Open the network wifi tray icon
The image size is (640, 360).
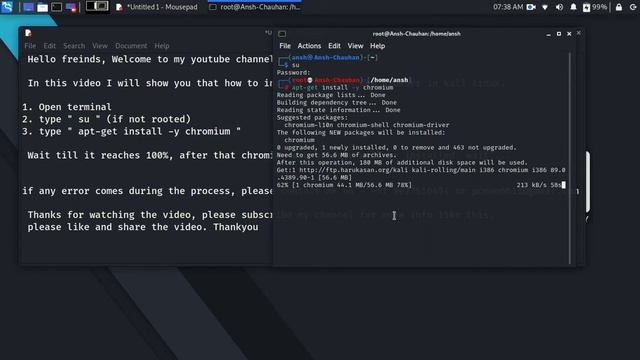[545, 7]
